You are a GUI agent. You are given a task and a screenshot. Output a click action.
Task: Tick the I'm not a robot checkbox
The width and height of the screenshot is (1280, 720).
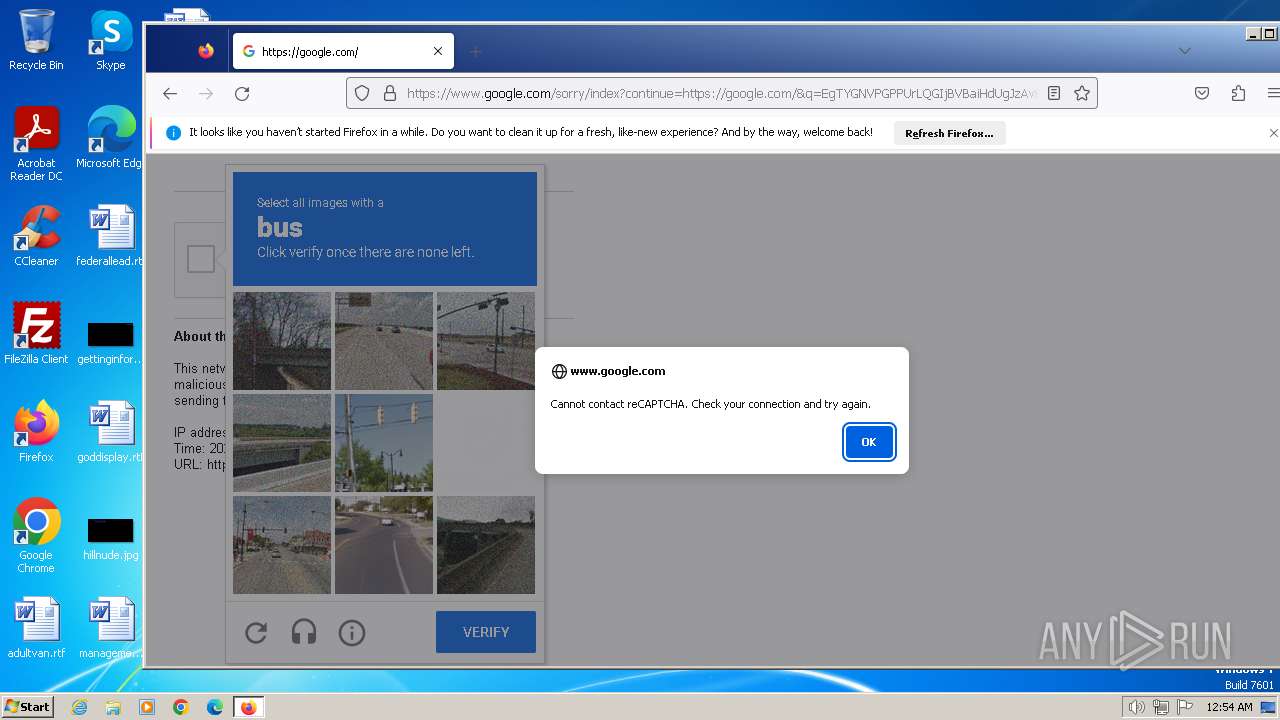coord(201,259)
